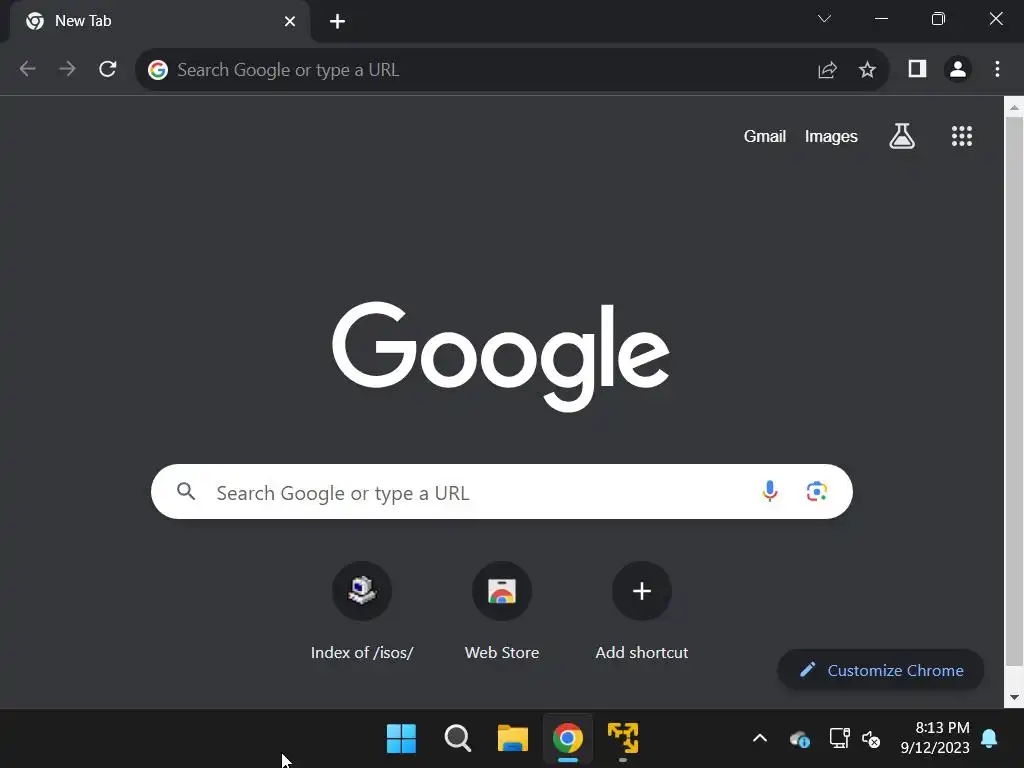Bookmark this tab with star icon
The width and height of the screenshot is (1024, 768).
pyautogui.click(x=867, y=69)
